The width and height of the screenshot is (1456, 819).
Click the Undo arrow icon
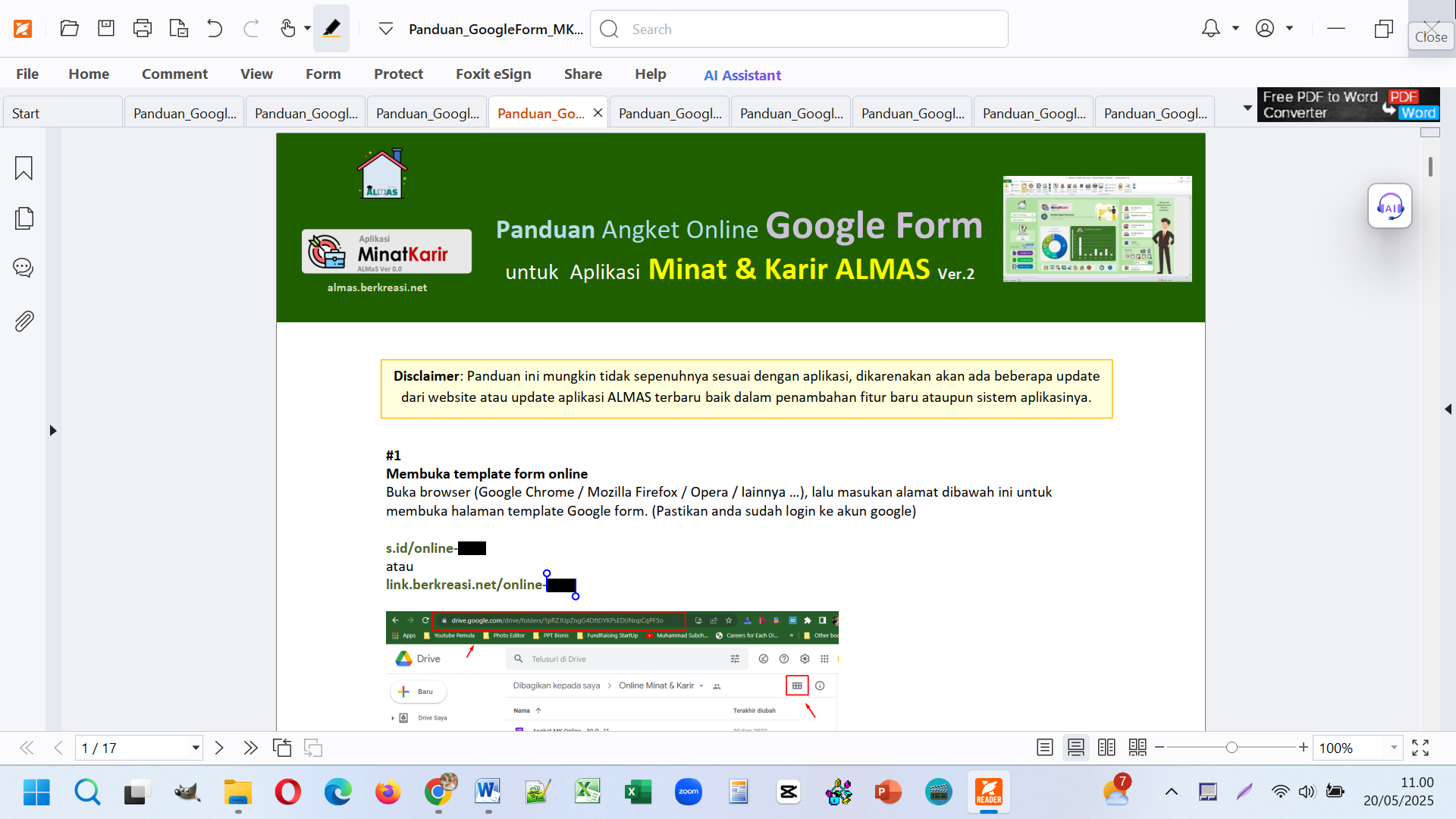pos(215,29)
